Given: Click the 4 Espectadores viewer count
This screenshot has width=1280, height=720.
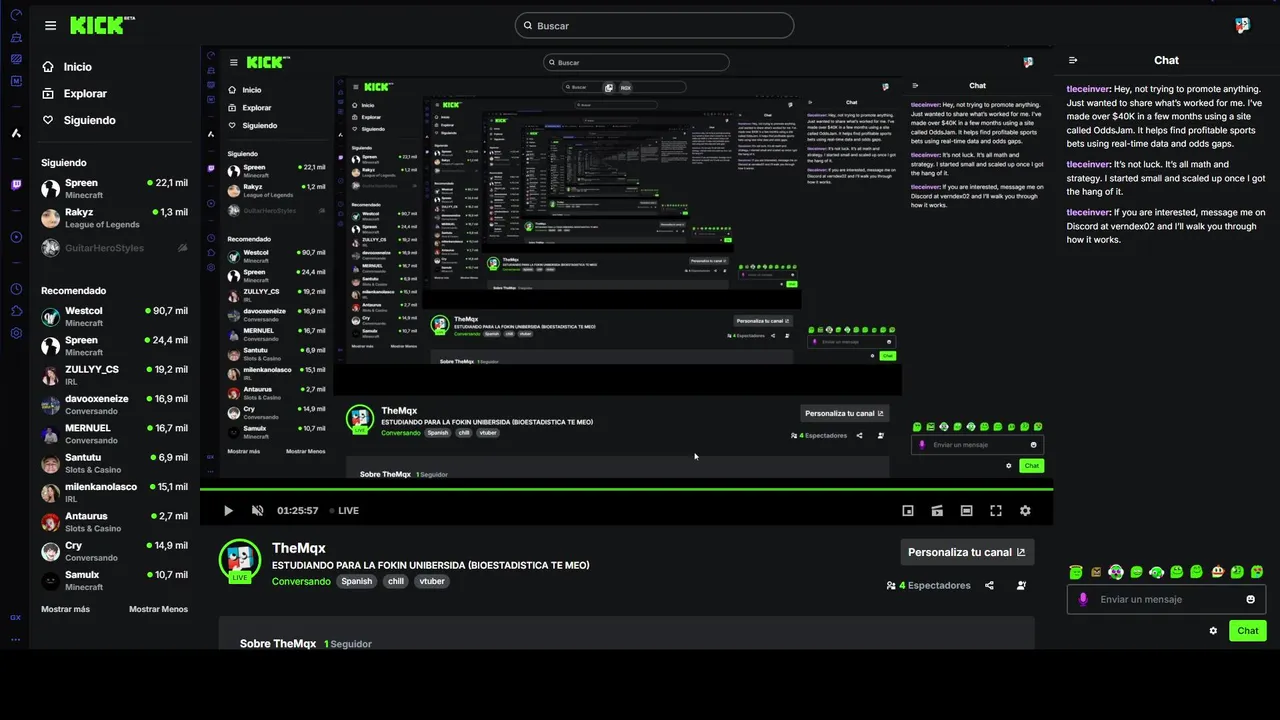Looking at the screenshot, I should 929,585.
